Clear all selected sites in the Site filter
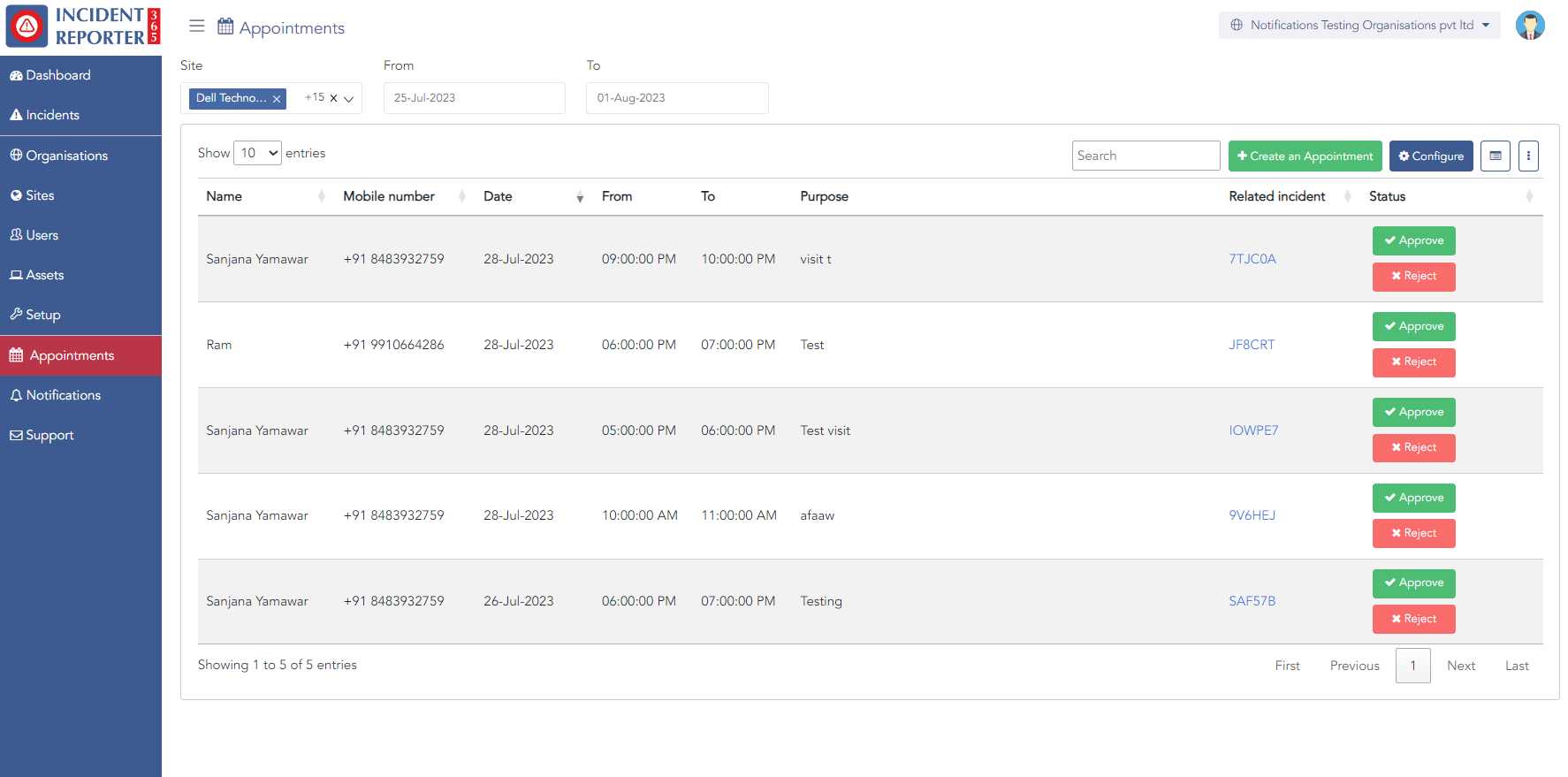The height and width of the screenshot is (777, 1568). click(333, 98)
